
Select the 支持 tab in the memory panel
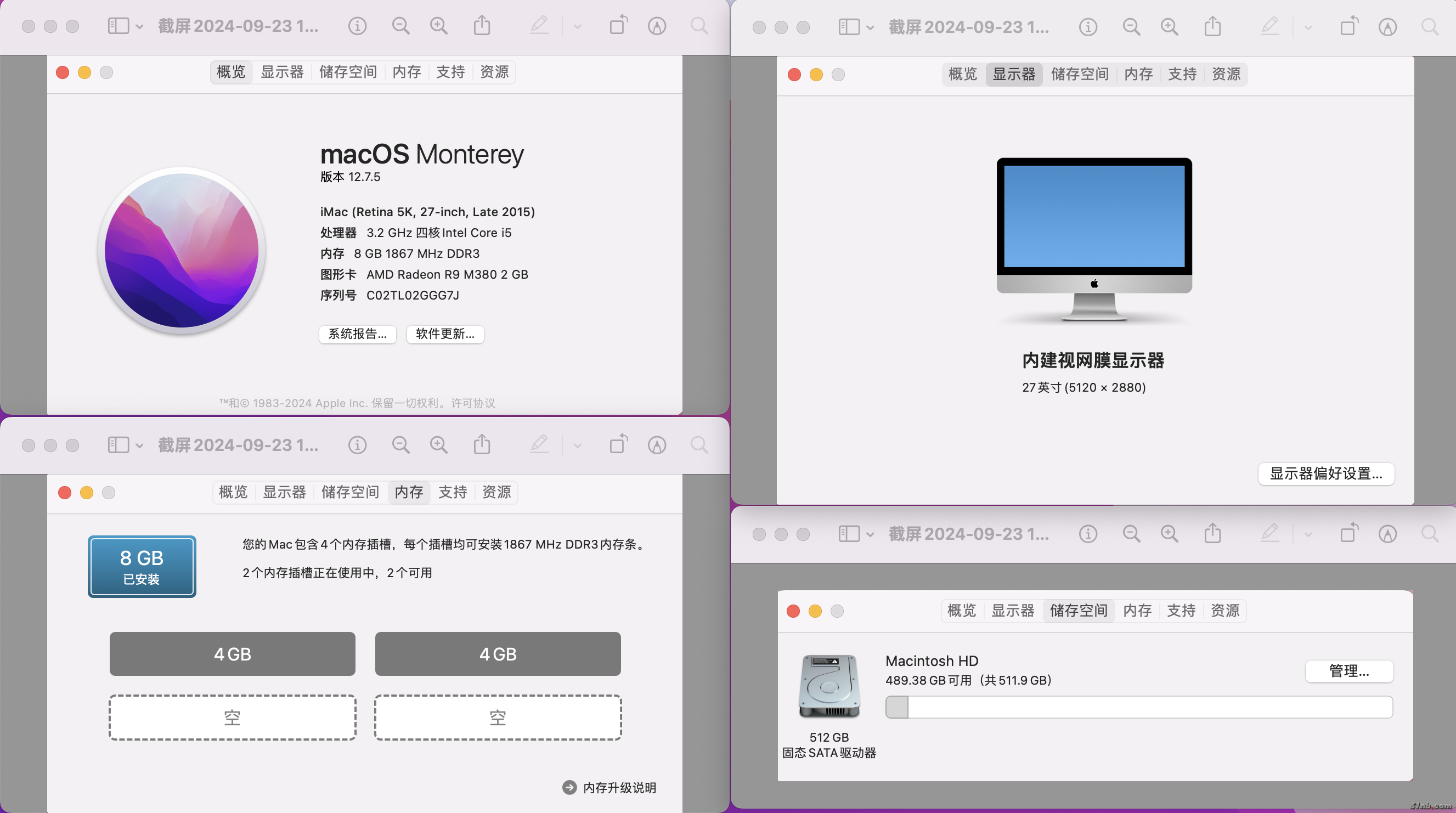pyautogui.click(x=452, y=493)
